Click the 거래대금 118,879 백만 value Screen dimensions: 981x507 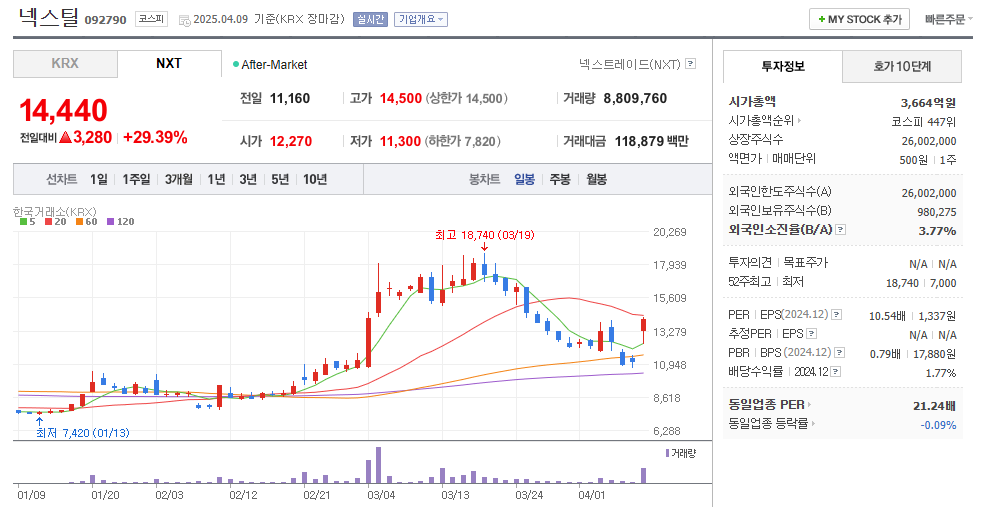coord(651,141)
